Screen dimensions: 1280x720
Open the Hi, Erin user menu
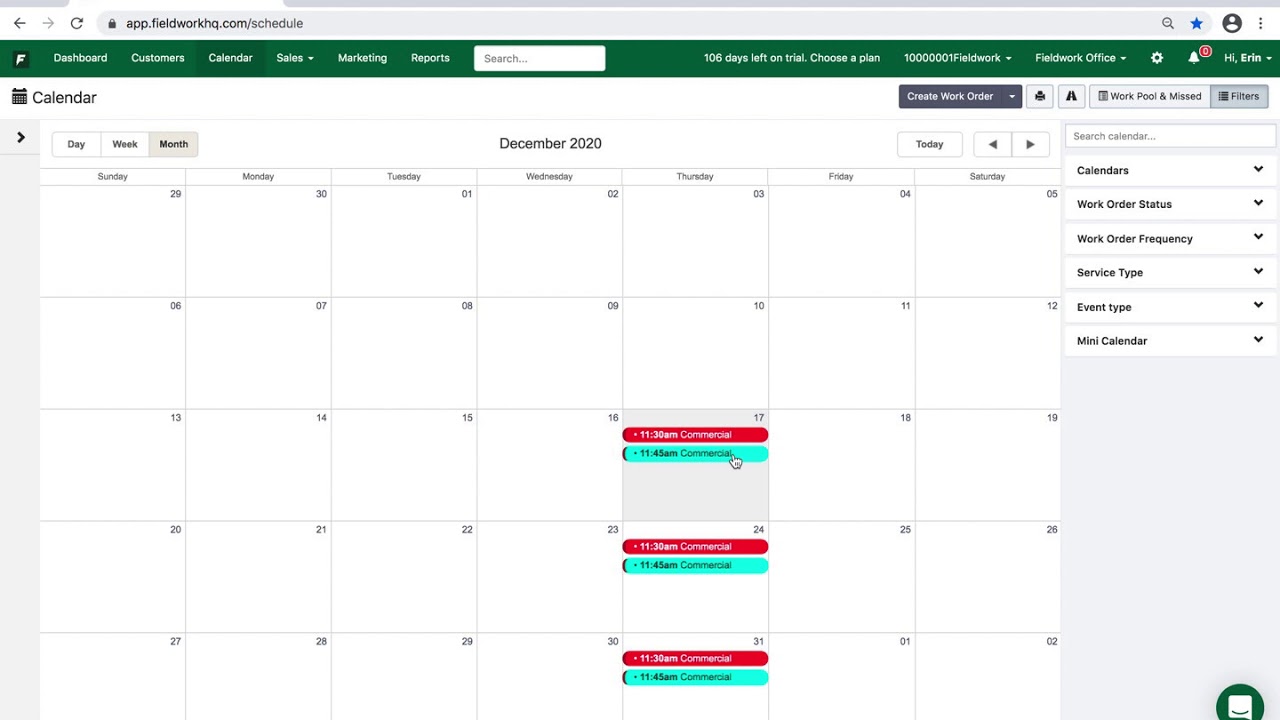click(1248, 58)
